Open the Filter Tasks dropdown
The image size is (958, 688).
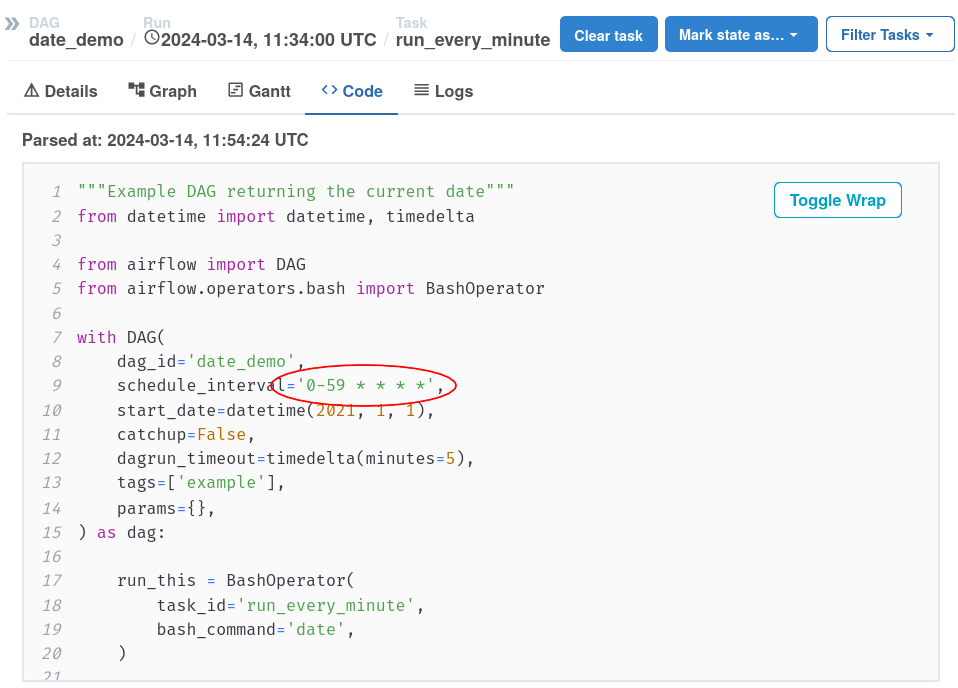click(x=887, y=35)
